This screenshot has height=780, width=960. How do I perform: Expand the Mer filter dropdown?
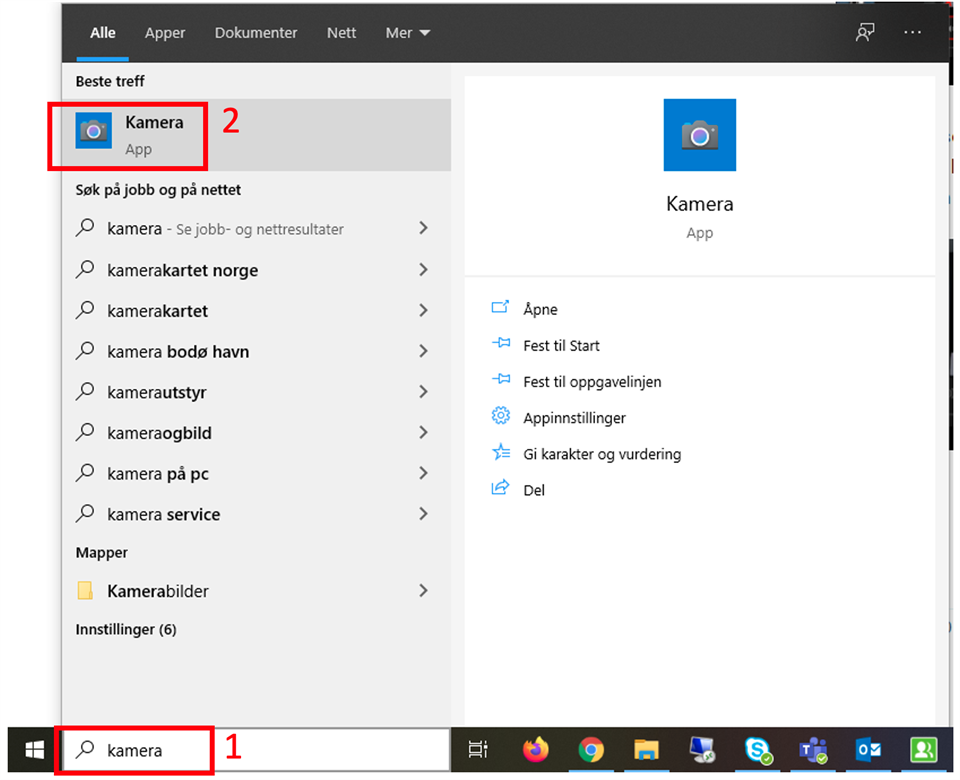click(x=408, y=33)
